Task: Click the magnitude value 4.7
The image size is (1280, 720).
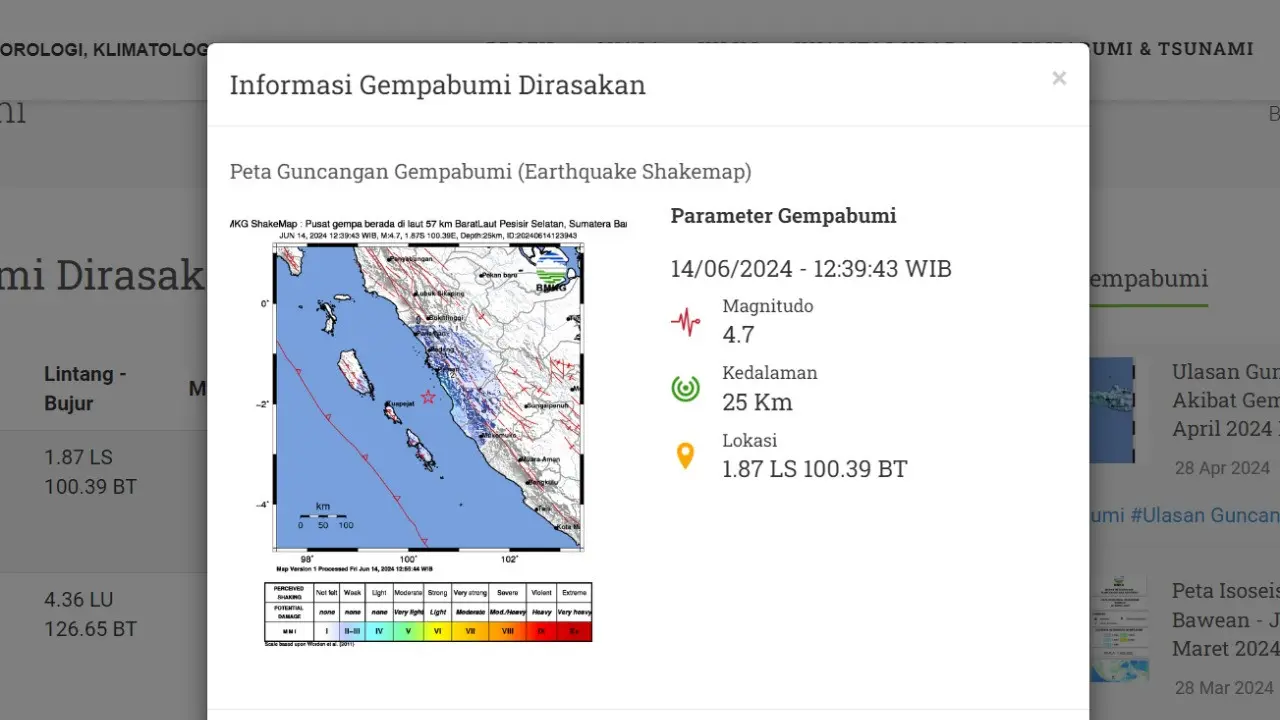Action: [739, 335]
